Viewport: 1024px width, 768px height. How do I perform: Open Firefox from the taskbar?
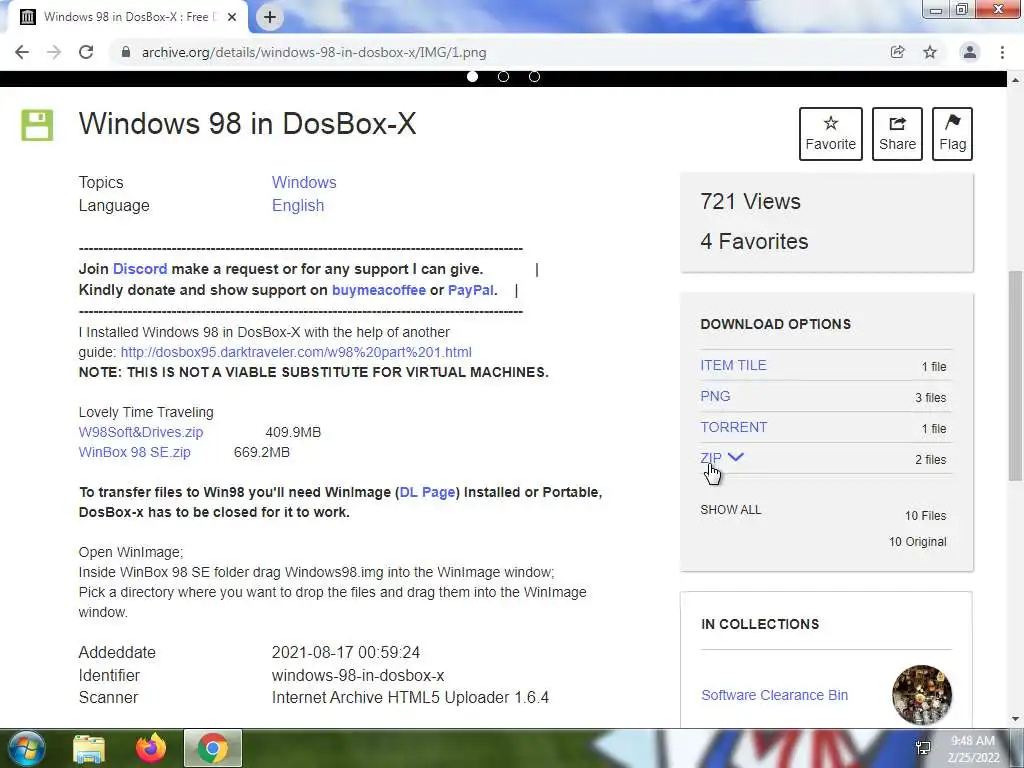coord(151,748)
